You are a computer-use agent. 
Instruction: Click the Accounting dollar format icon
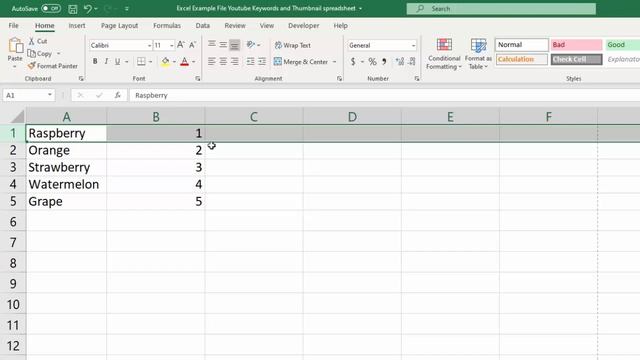(353, 62)
